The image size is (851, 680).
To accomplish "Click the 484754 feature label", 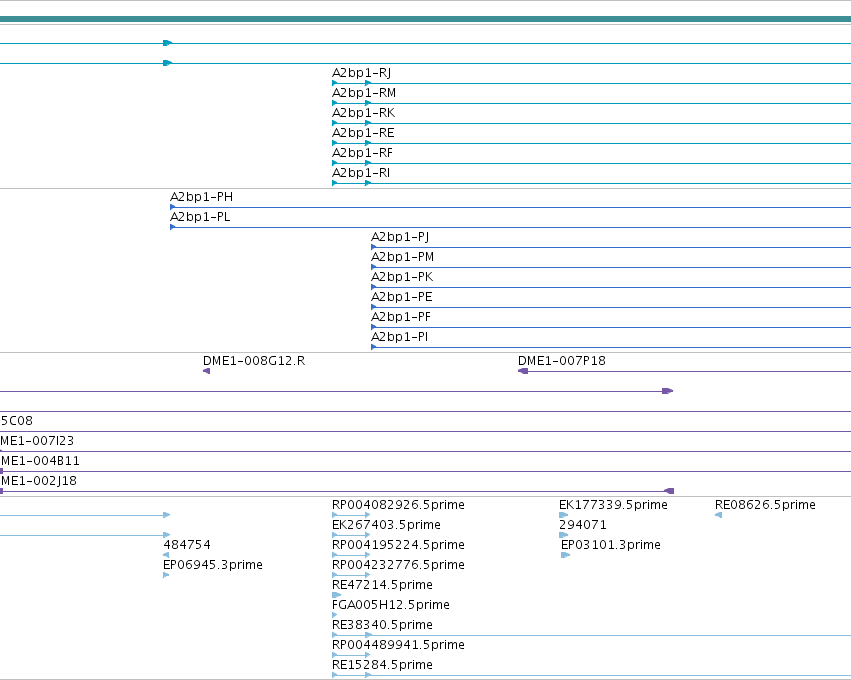I will tap(187, 545).
